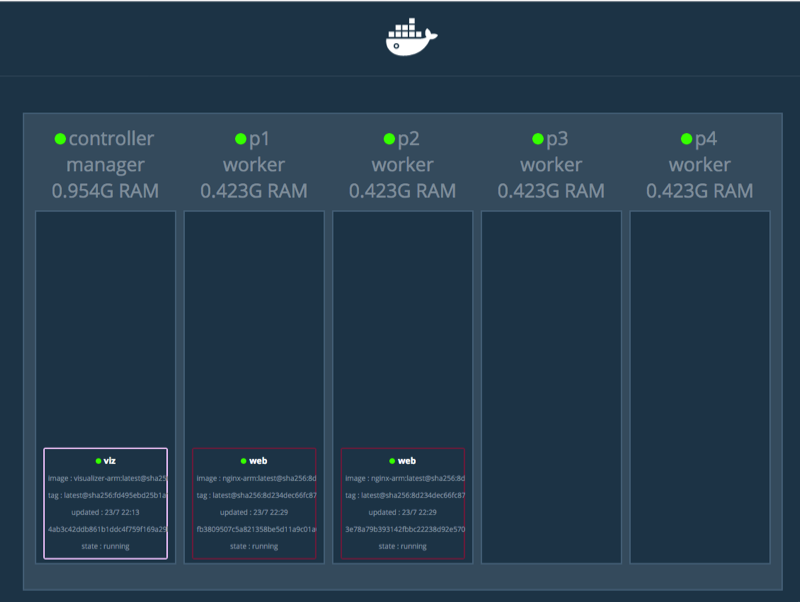Click the empty p4 worker column
Image resolution: width=800 pixels, height=602 pixels.
tap(699, 386)
